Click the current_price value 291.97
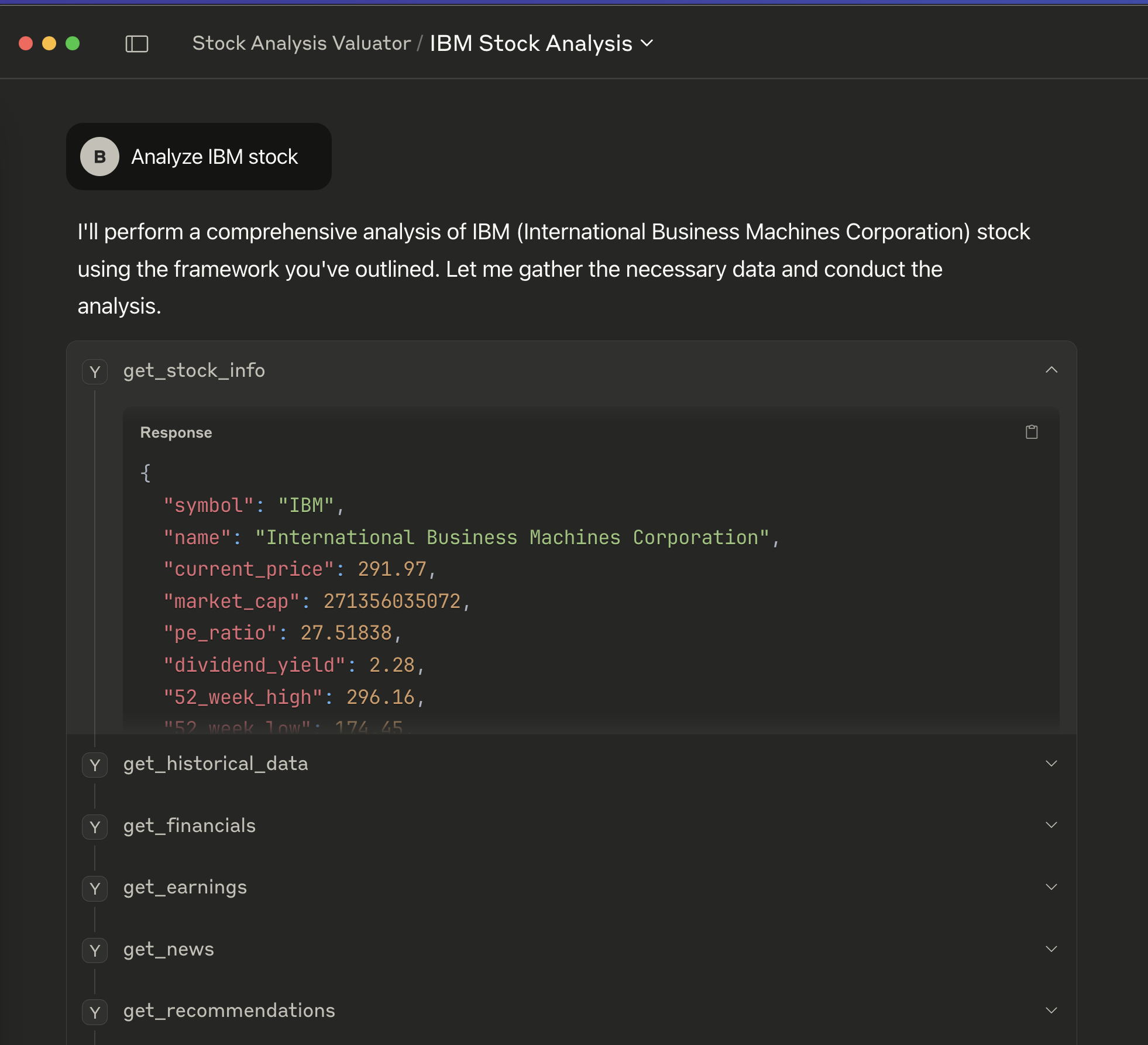Viewport: 1148px width, 1045px height. coord(392,569)
